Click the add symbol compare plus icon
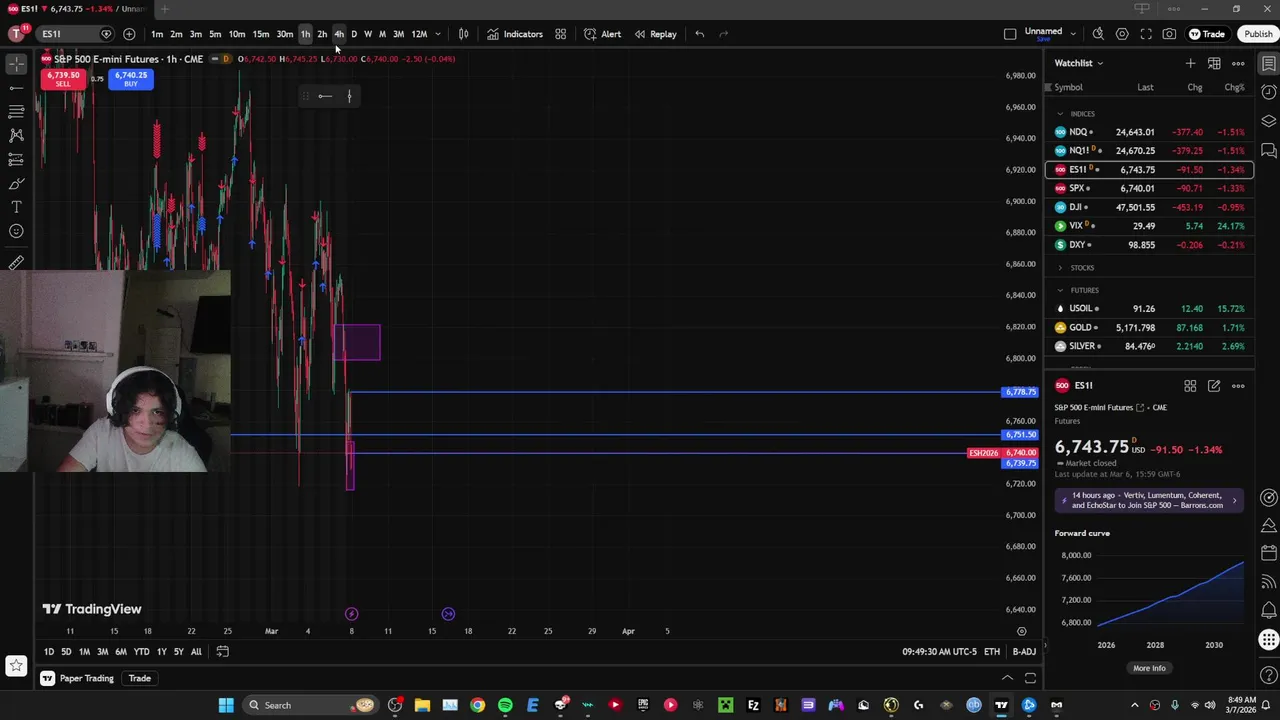 point(129,34)
